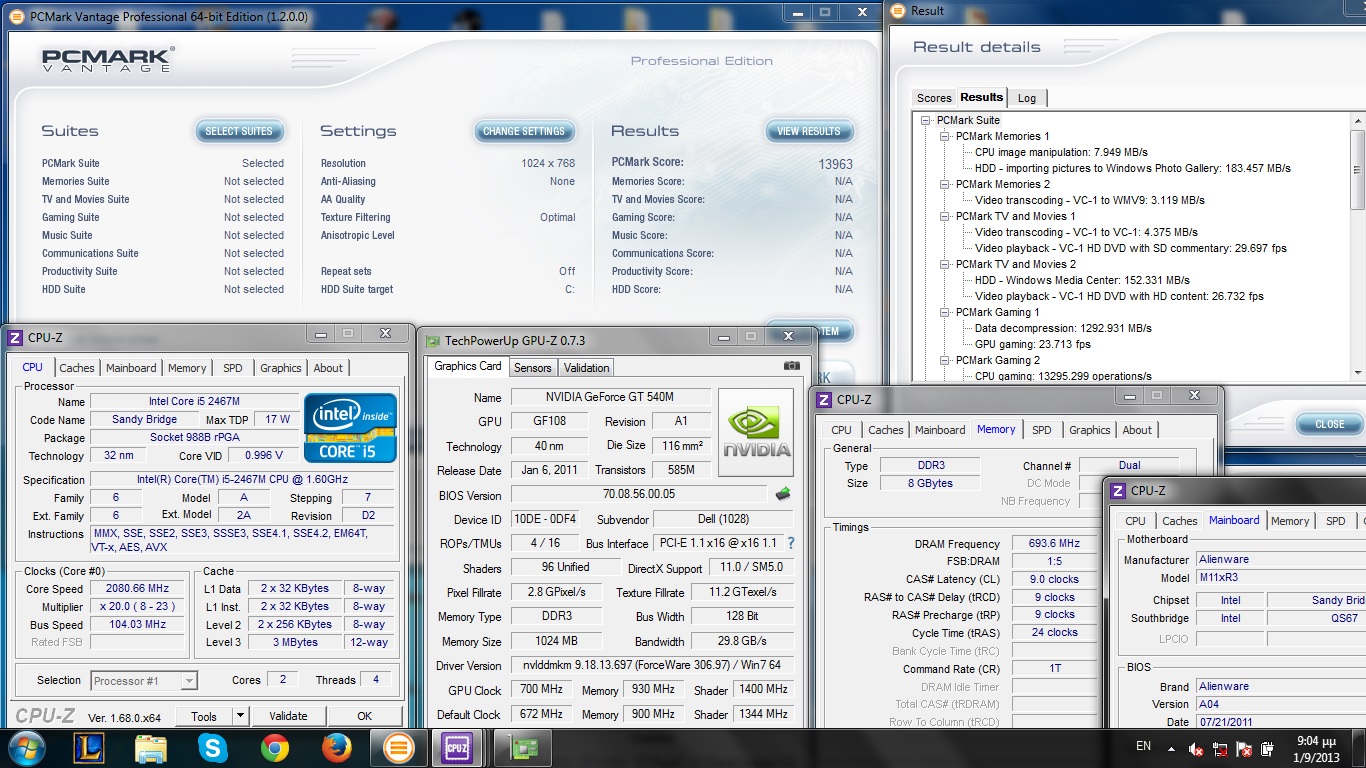Collapse the PCMark Gaming 1 node
Image resolution: width=1366 pixels, height=768 pixels.
(x=945, y=312)
